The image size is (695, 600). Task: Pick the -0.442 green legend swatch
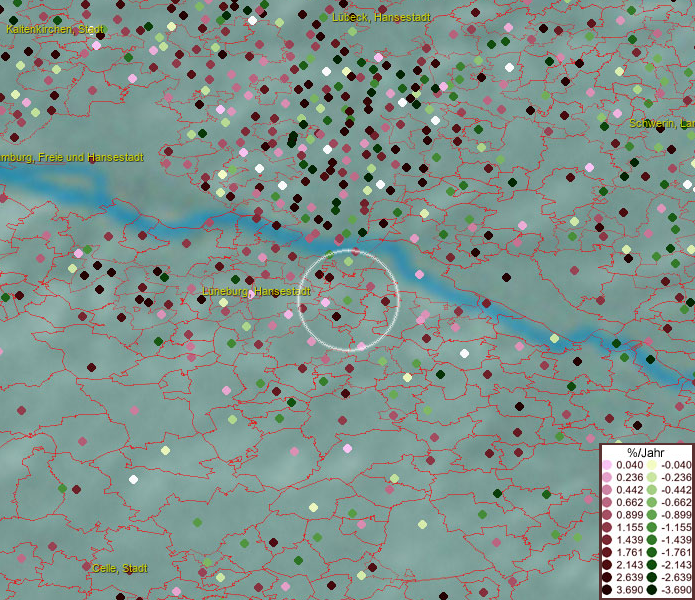[x=652, y=490]
